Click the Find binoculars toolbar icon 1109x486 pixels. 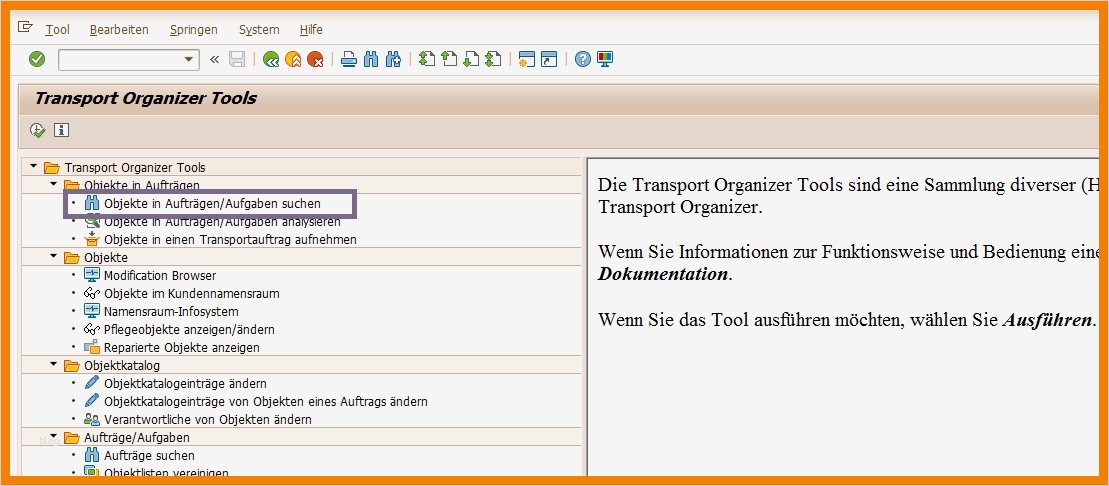(371, 59)
